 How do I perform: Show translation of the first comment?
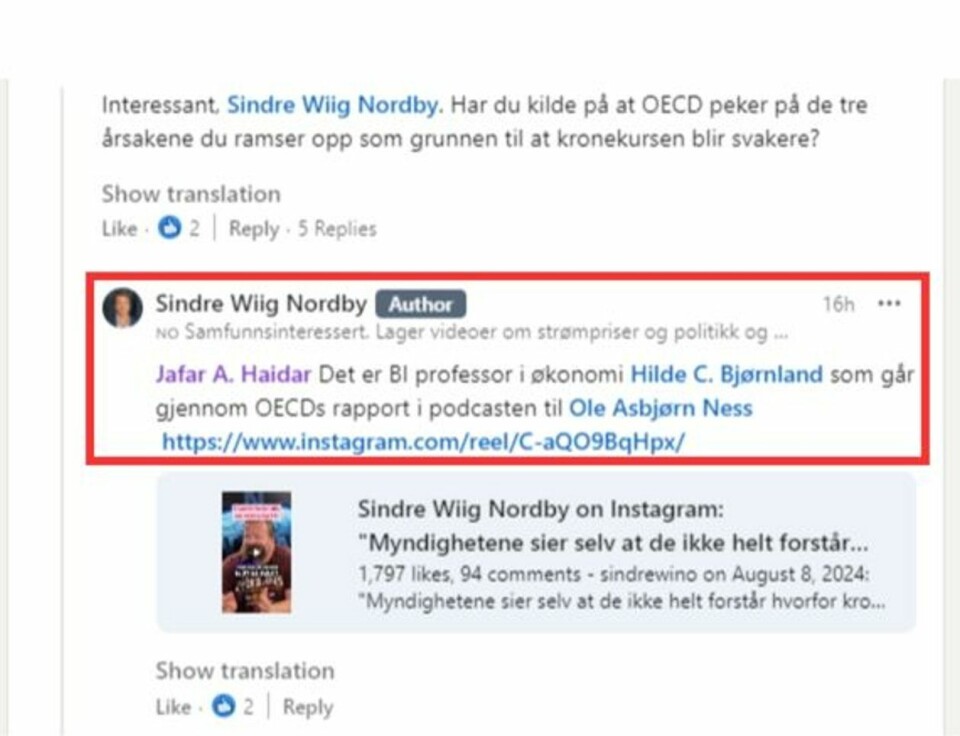(x=191, y=194)
